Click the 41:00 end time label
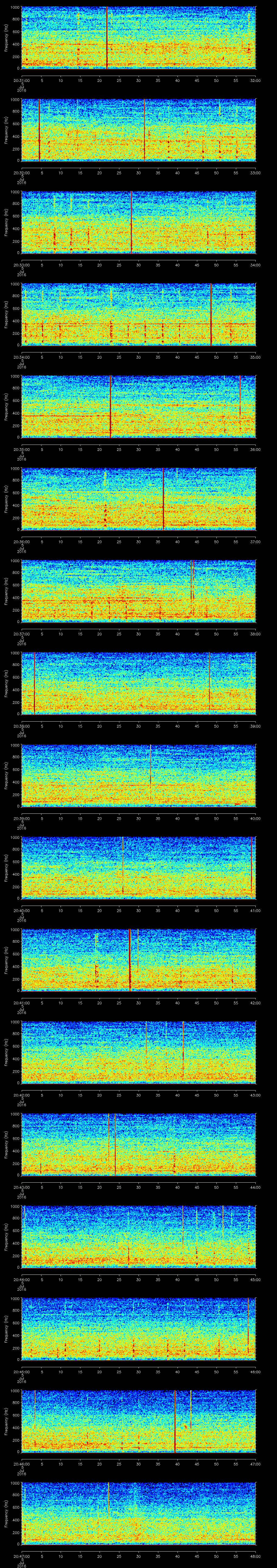The height and width of the screenshot is (1568, 277). tap(255, 910)
